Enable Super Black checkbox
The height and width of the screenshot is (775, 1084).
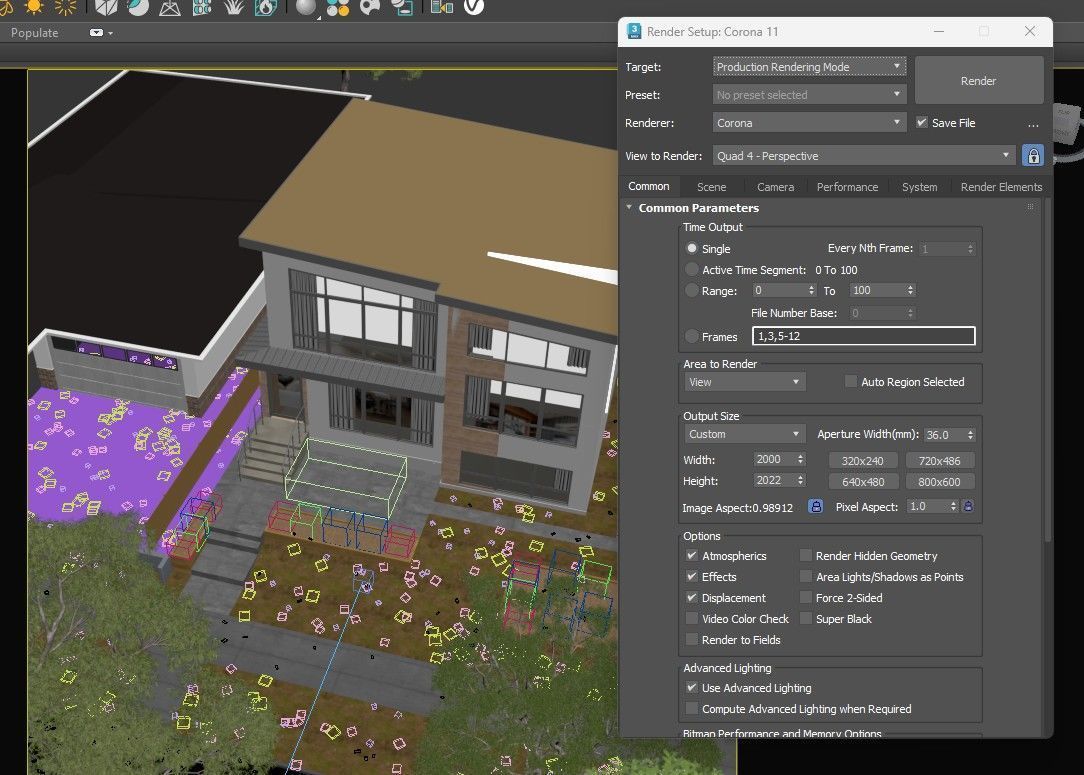[805, 618]
